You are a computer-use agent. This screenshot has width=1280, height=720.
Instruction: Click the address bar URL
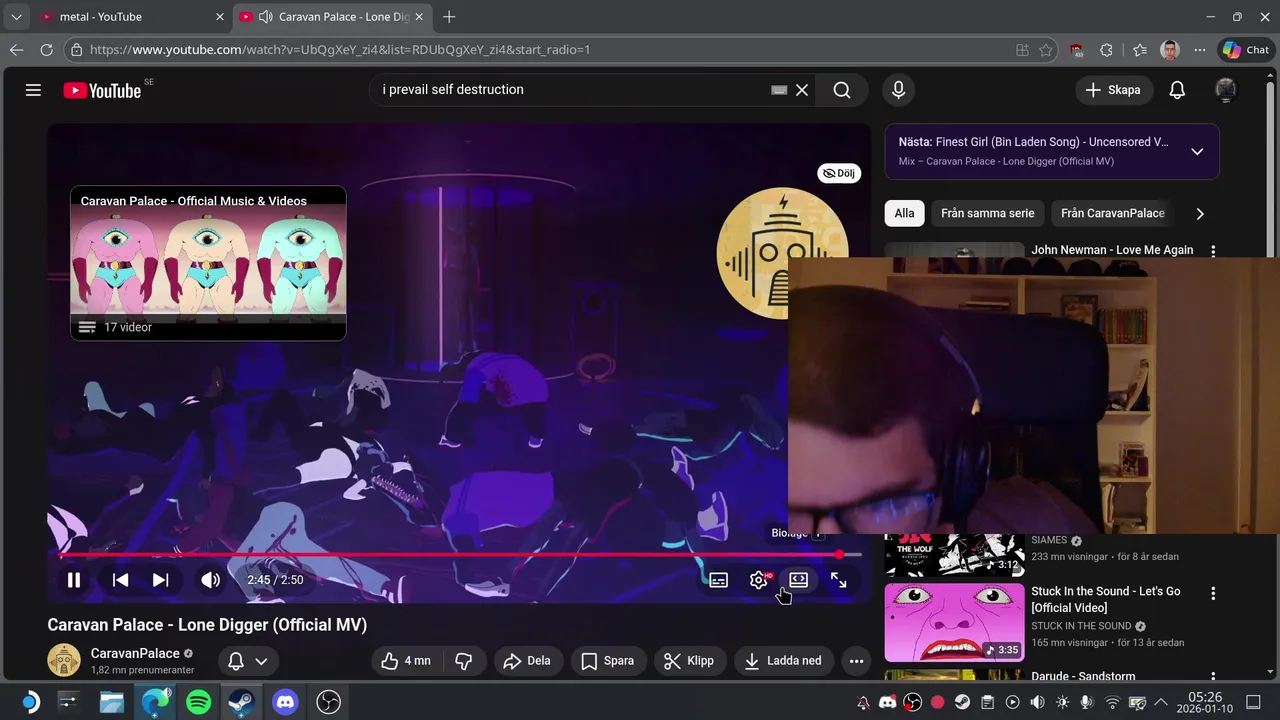pyautogui.click(x=340, y=50)
